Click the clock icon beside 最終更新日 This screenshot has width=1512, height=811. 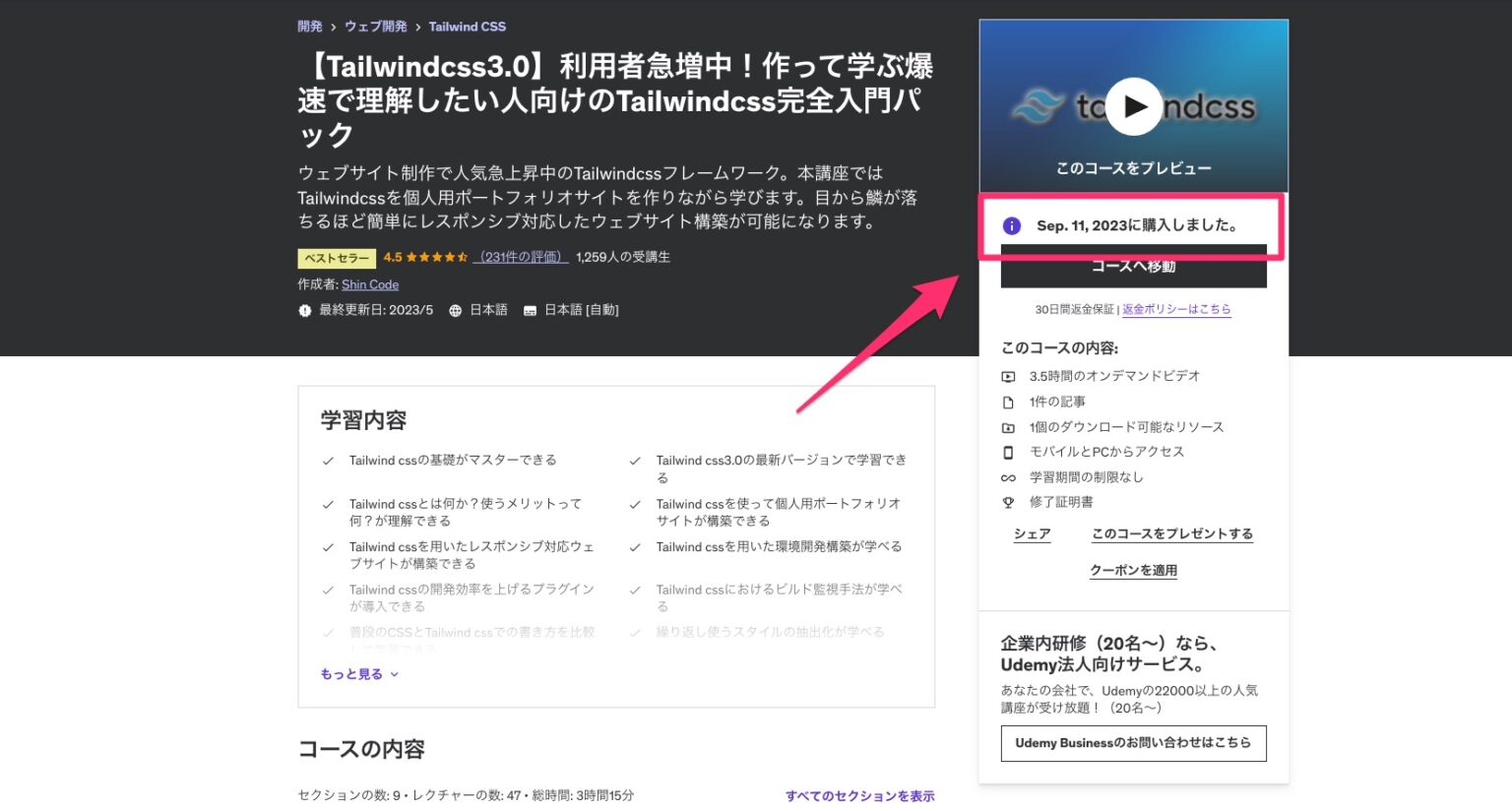pos(305,309)
